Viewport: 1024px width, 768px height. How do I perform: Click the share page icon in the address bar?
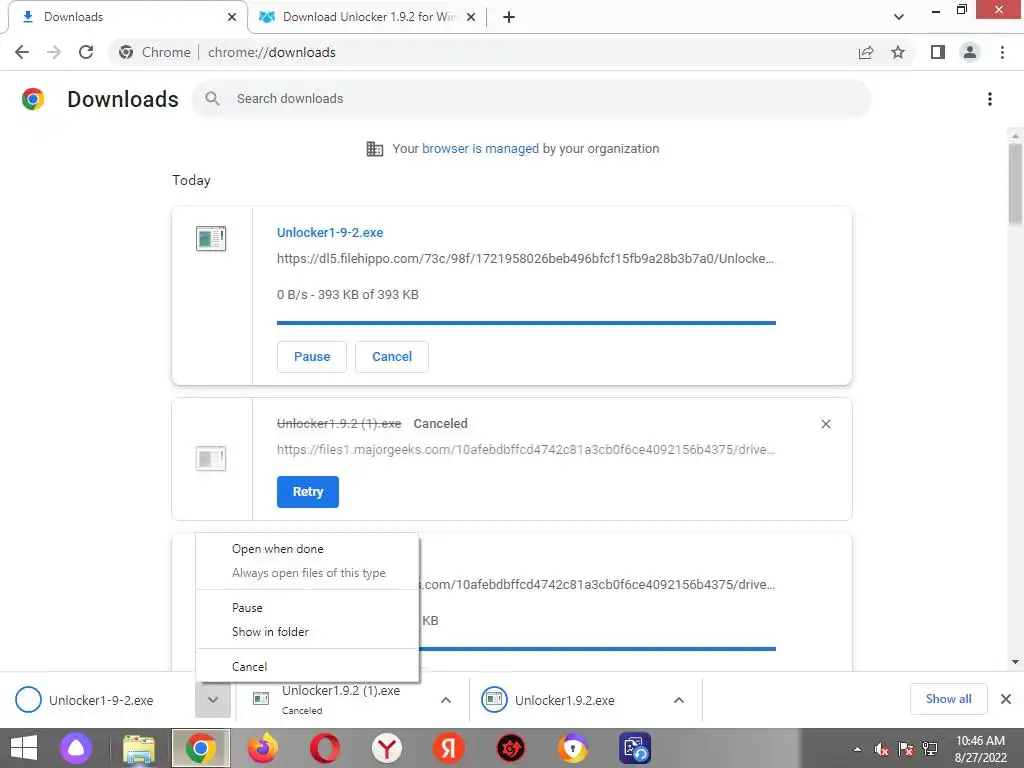[x=866, y=52]
